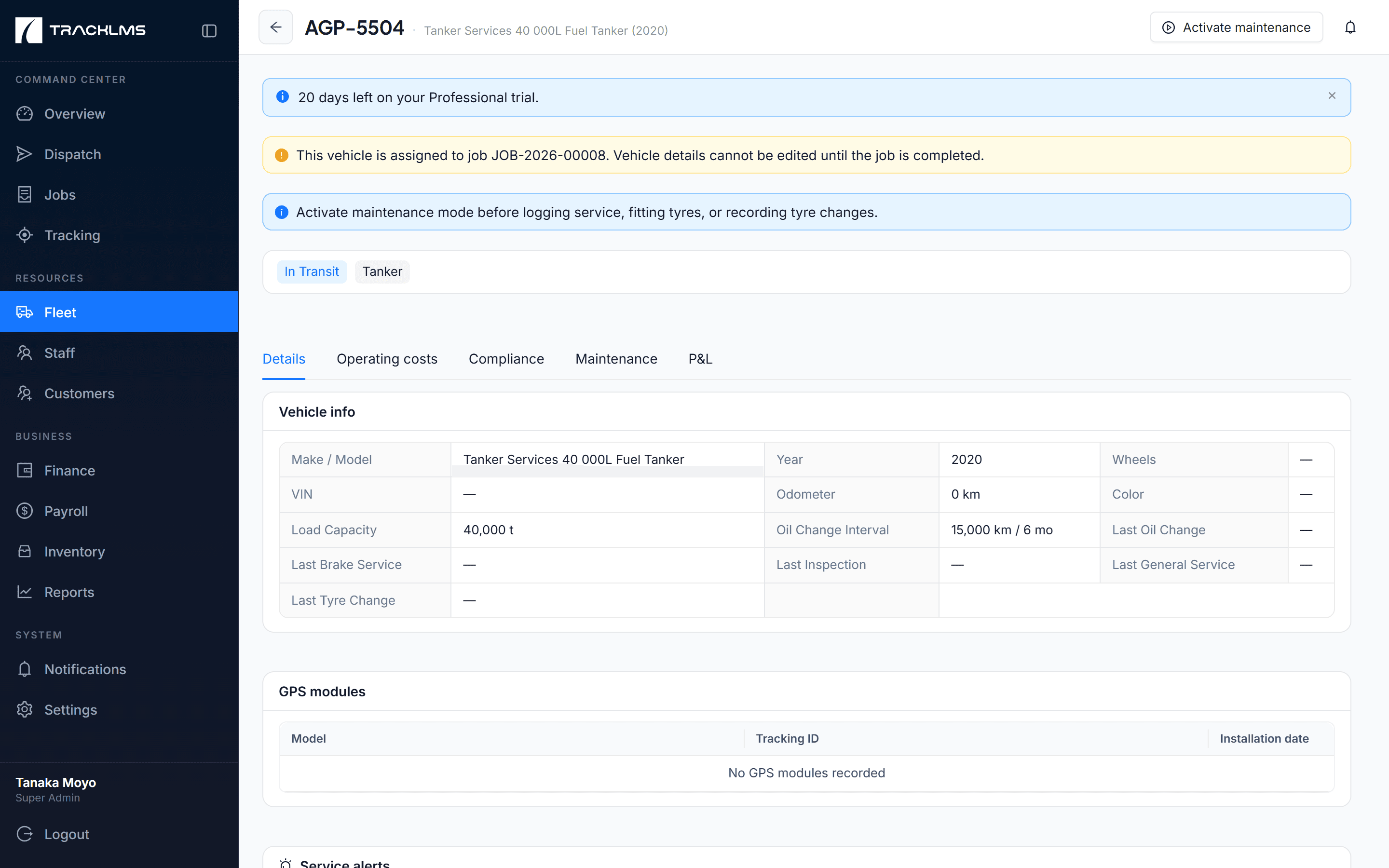Open the Reports chart icon
The image size is (1389, 868).
tap(25, 592)
